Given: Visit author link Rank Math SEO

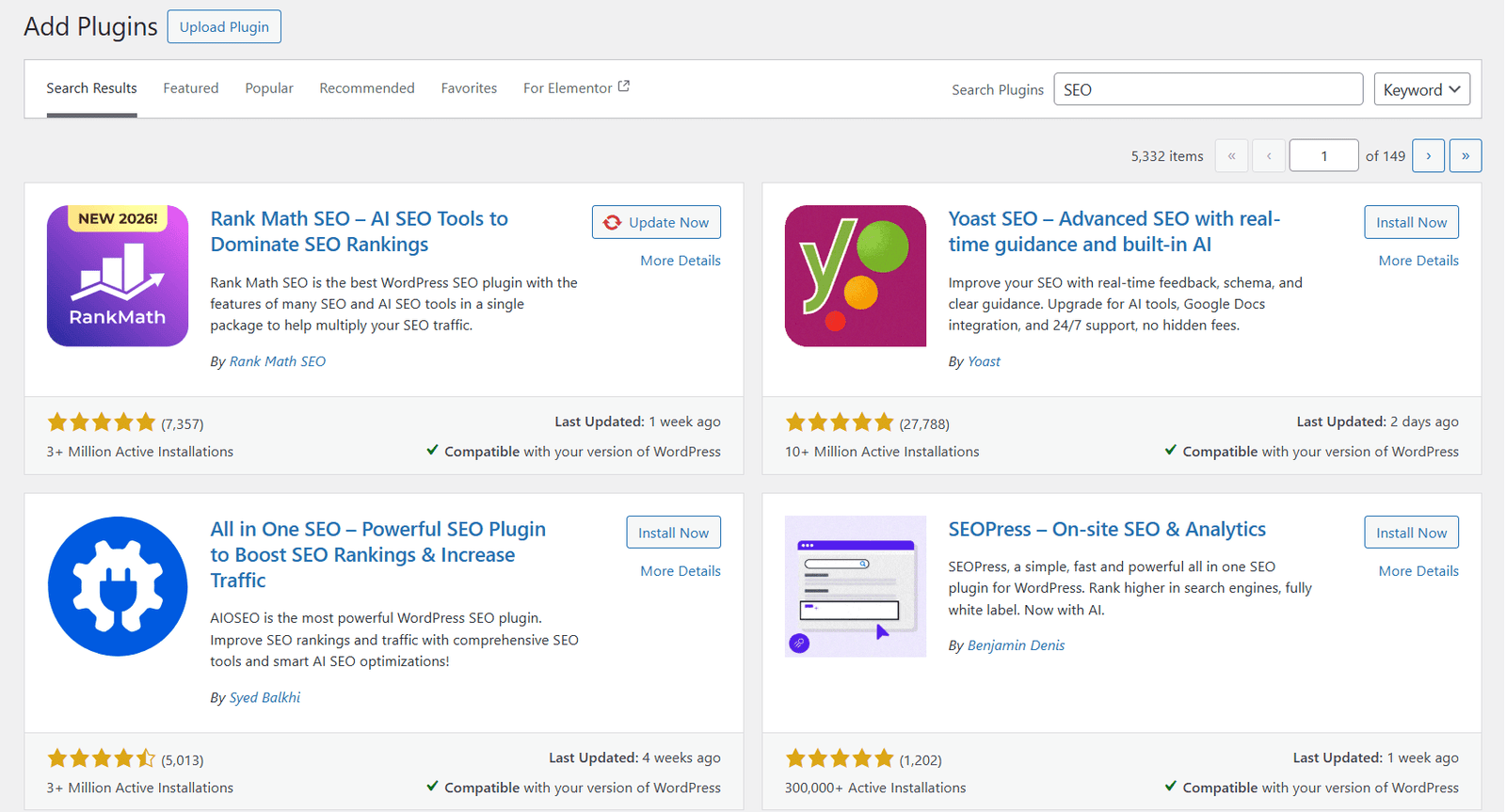Looking at the screenshot, I should 278,361.
